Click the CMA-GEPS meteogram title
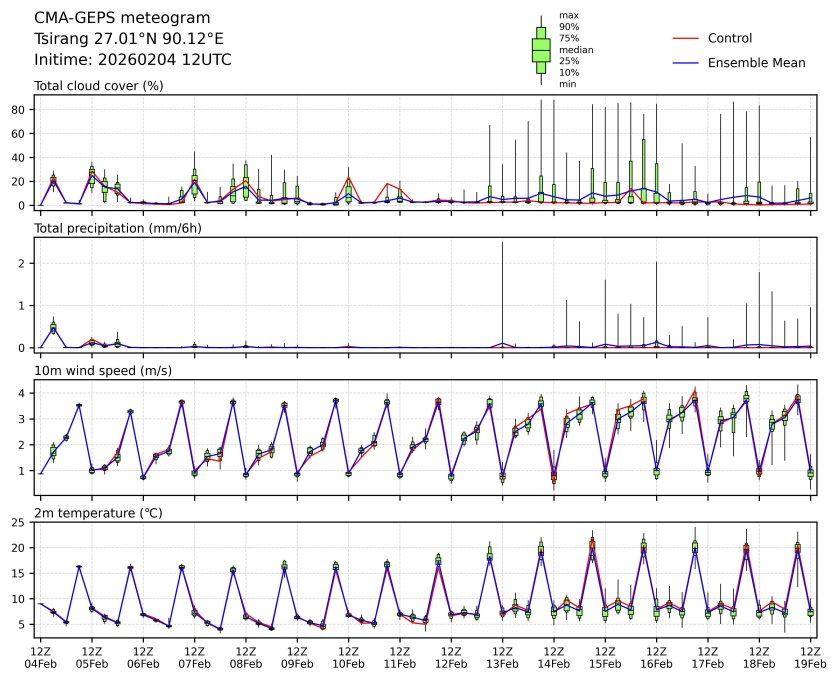The height and width of the screenshot is (681, 838). [x=122, y=18]
